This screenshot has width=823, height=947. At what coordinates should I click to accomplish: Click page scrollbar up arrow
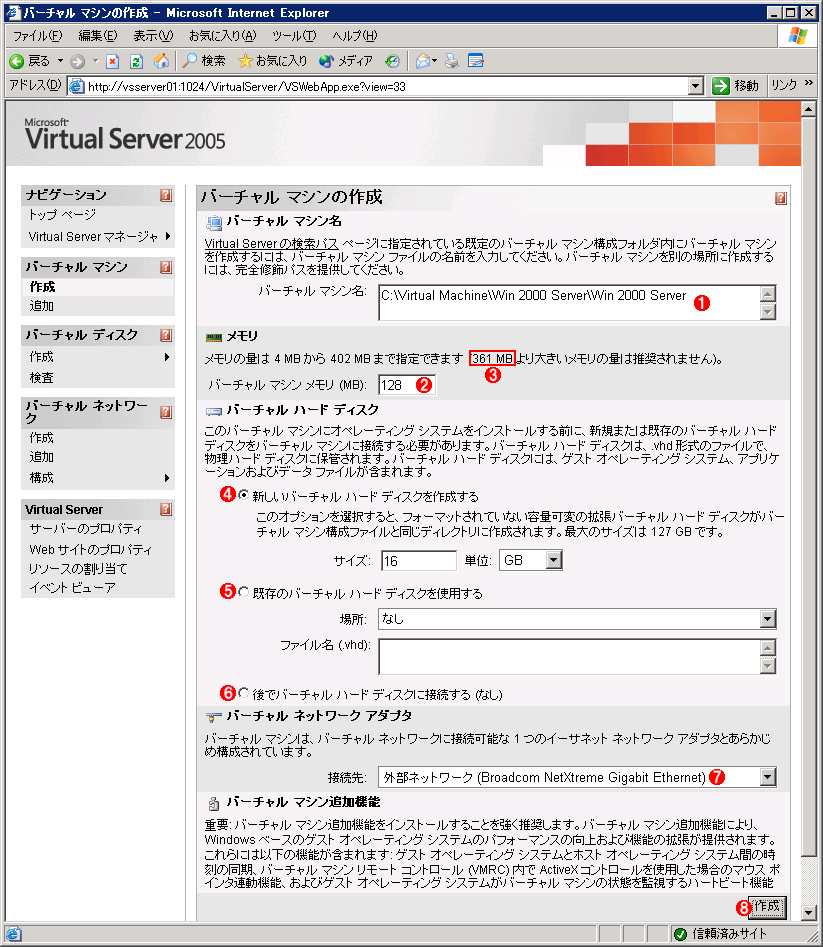click(809, 109)
